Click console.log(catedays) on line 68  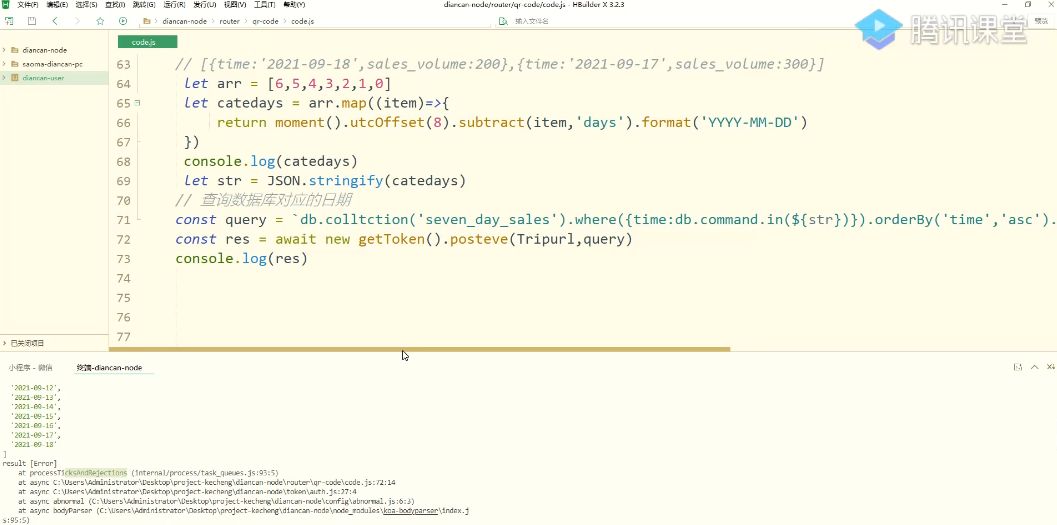(x=271, y=162)
